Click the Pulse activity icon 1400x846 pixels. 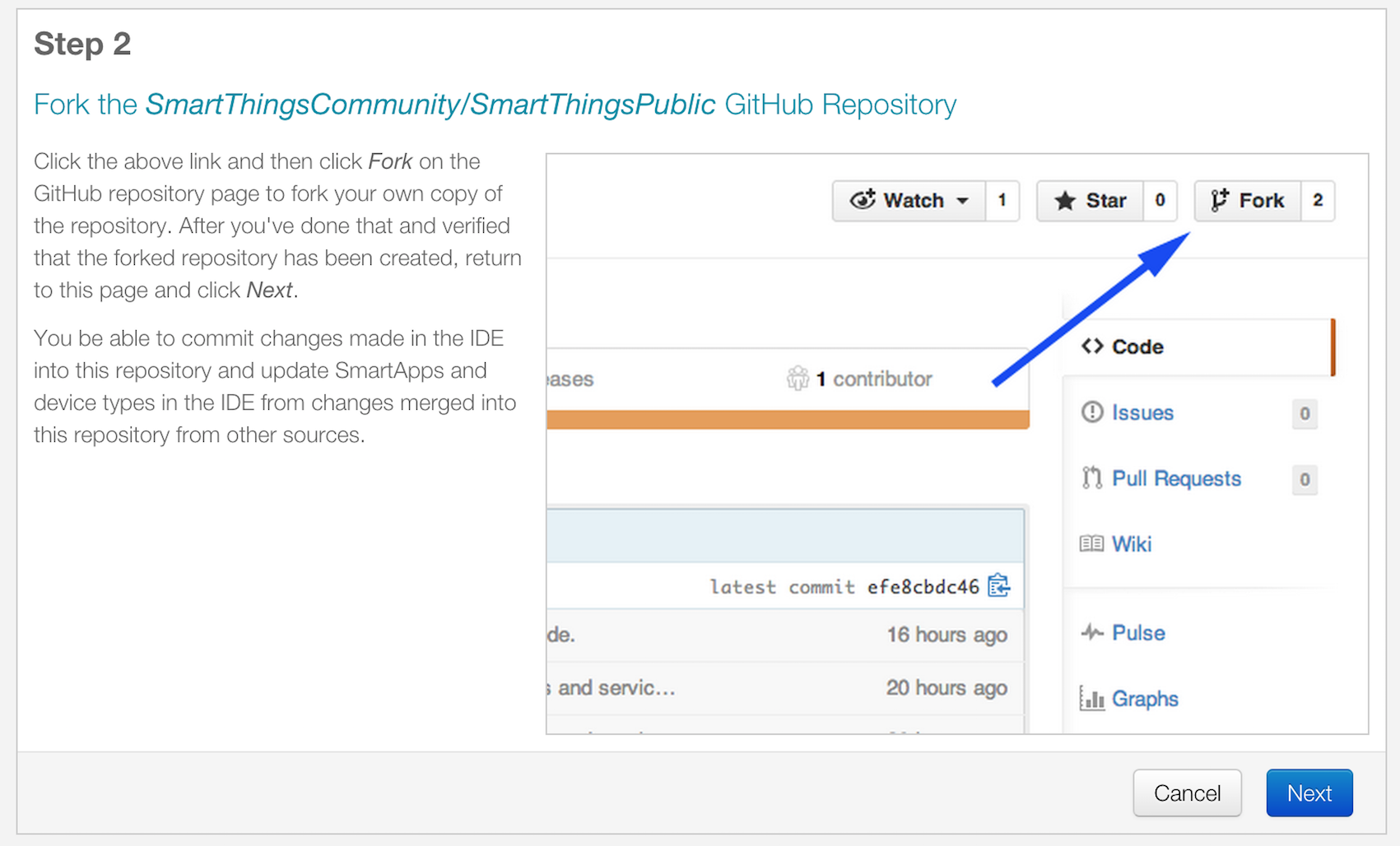pos(1092,632)
